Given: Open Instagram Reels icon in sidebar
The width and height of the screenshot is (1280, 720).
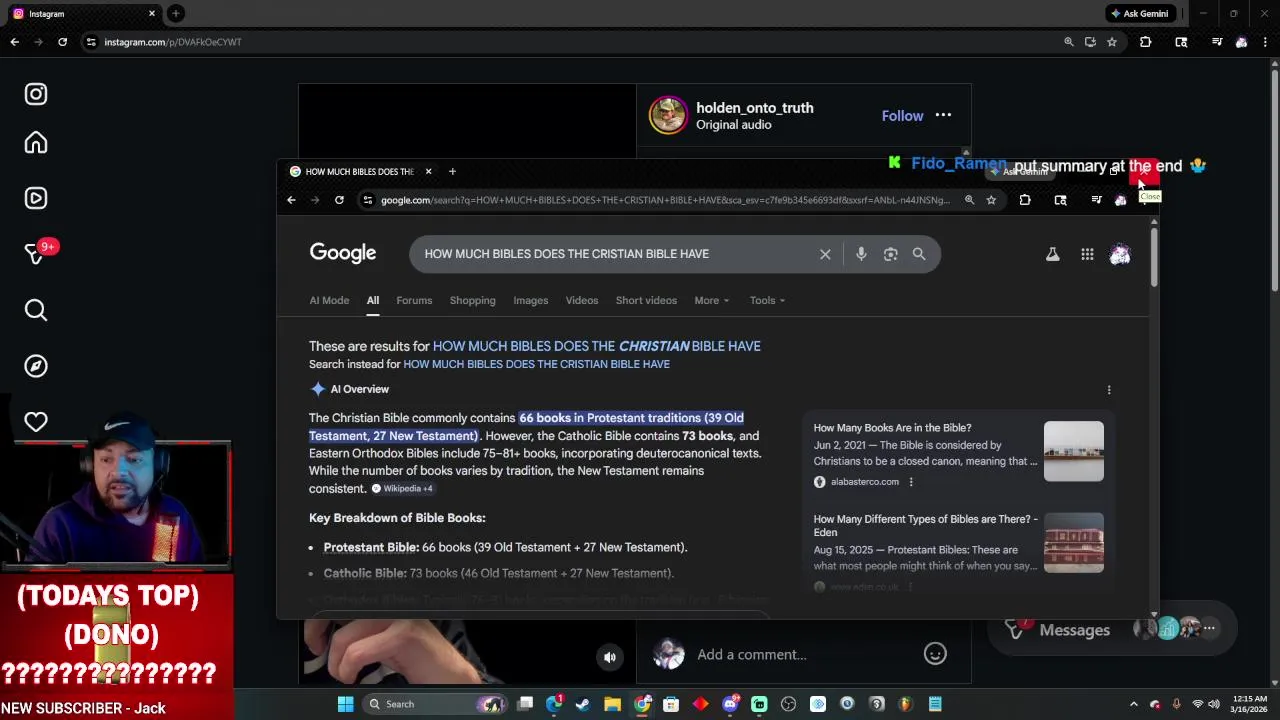Looking at the screenshot, I should coord(36,198).
